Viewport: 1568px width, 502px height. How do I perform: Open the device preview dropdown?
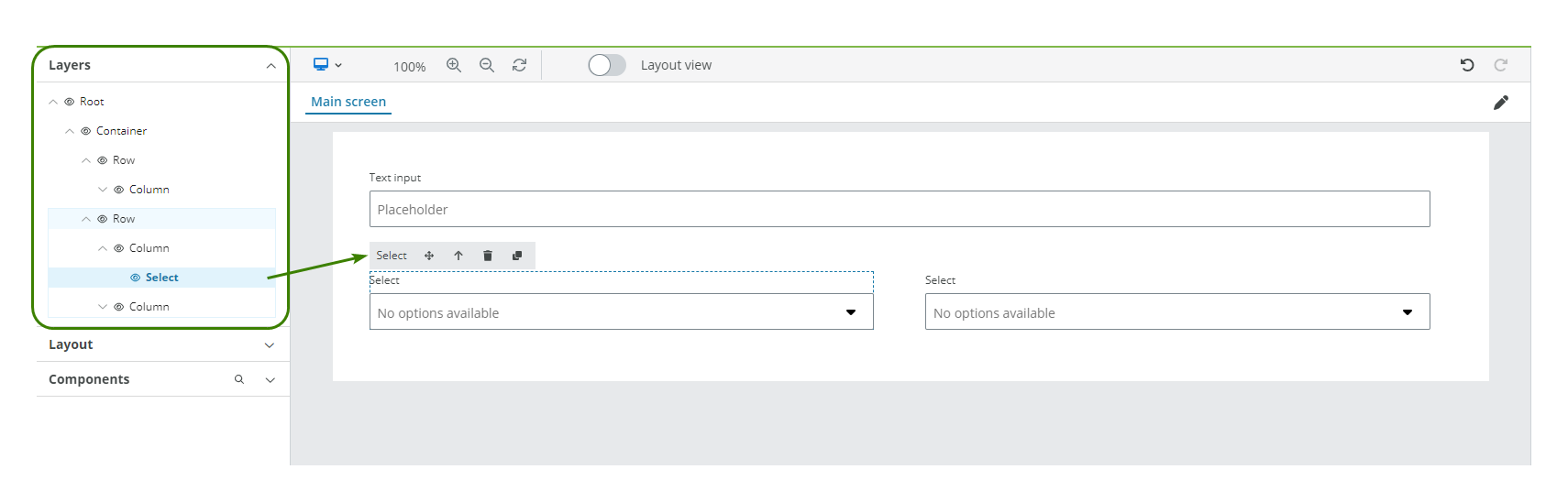[x=327, y=65]
